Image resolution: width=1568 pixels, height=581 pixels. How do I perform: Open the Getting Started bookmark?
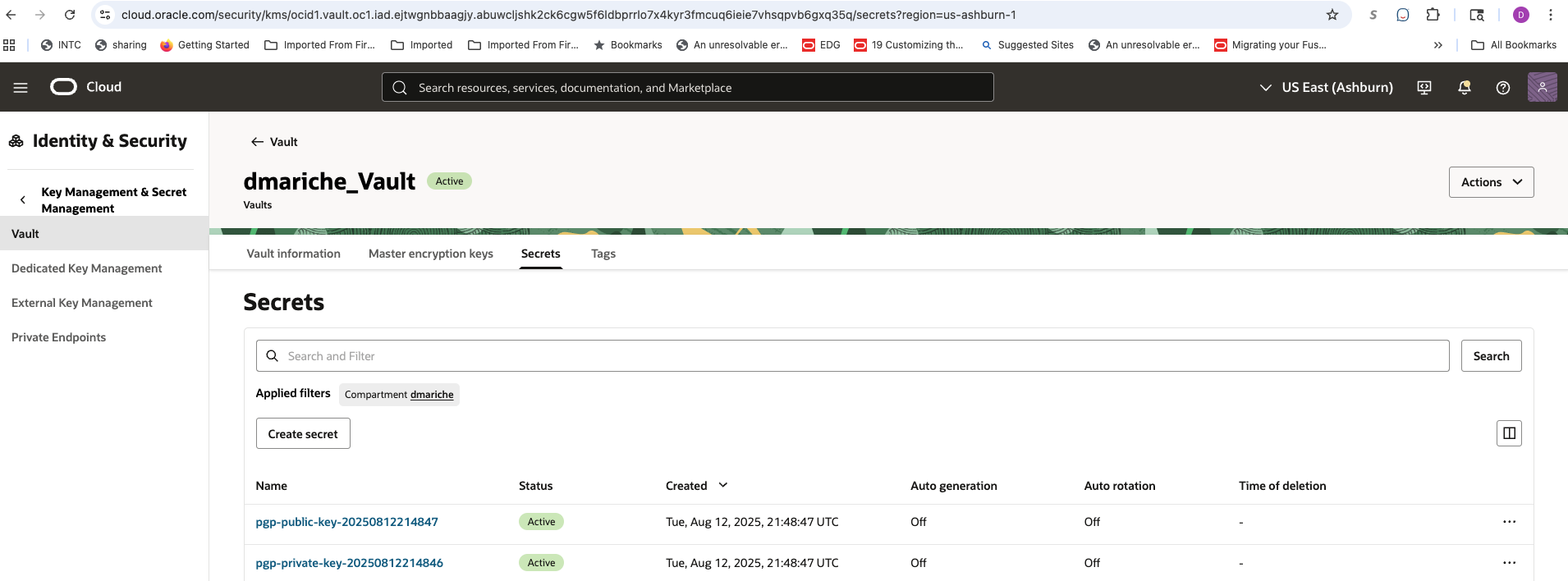(204, 45)
